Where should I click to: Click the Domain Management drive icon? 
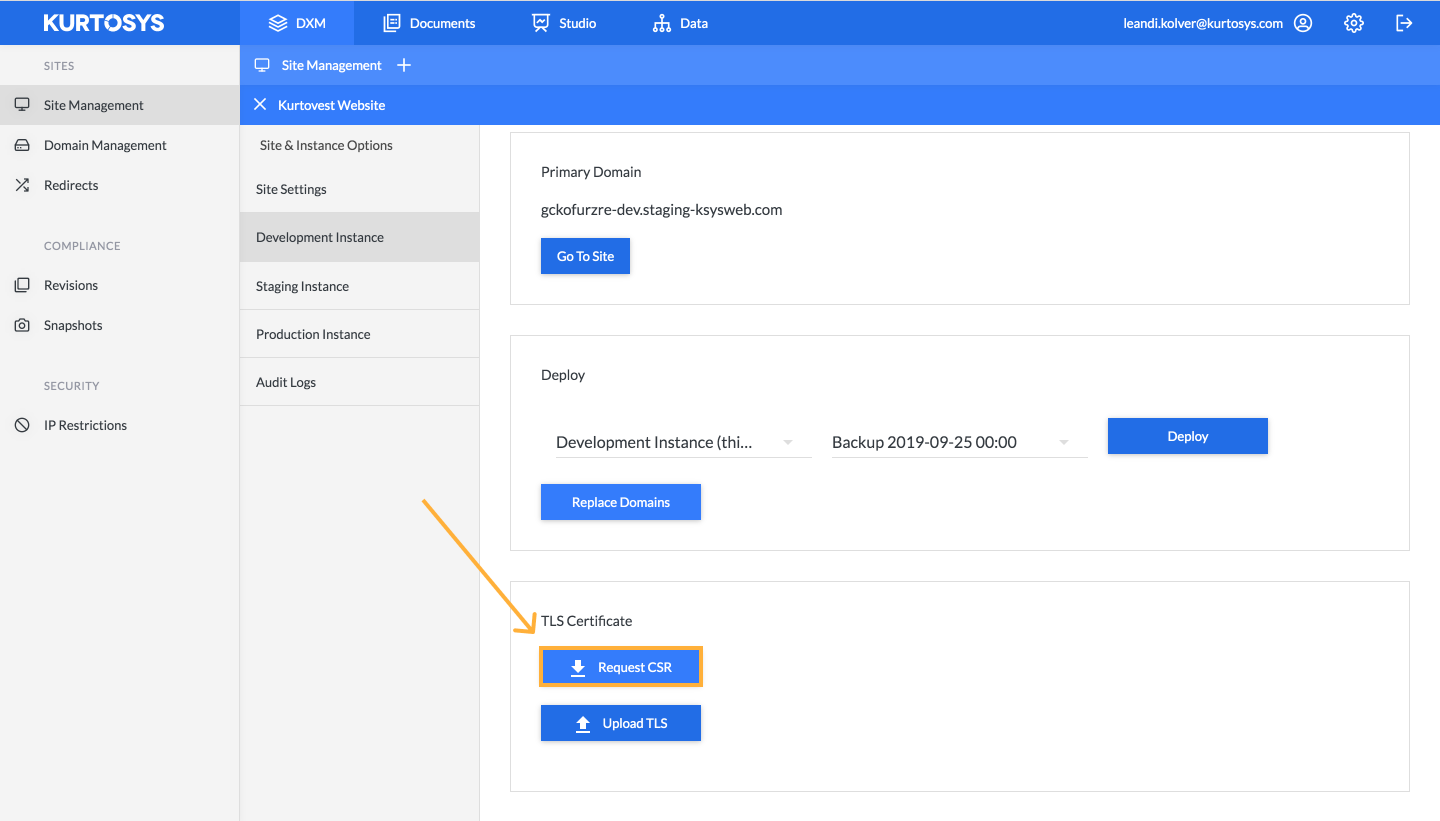(x=22, y=145)
